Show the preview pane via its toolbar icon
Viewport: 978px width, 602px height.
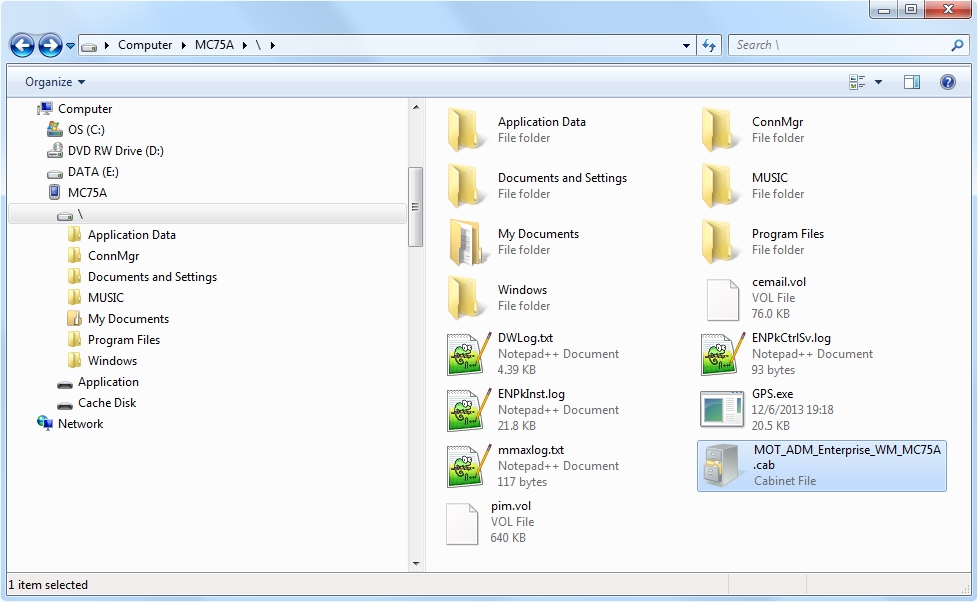(911, 81)
